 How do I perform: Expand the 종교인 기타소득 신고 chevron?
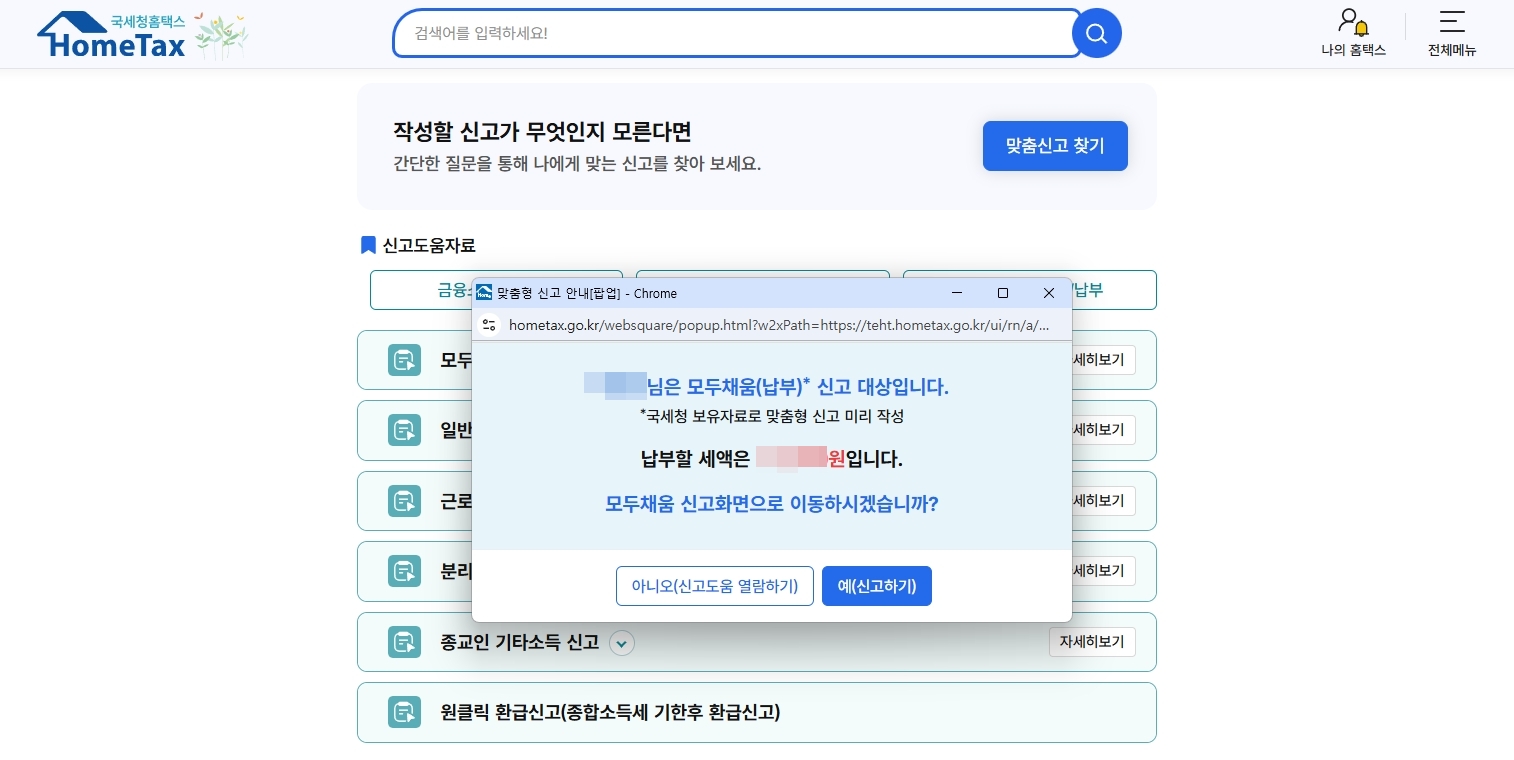click(621, 643)
